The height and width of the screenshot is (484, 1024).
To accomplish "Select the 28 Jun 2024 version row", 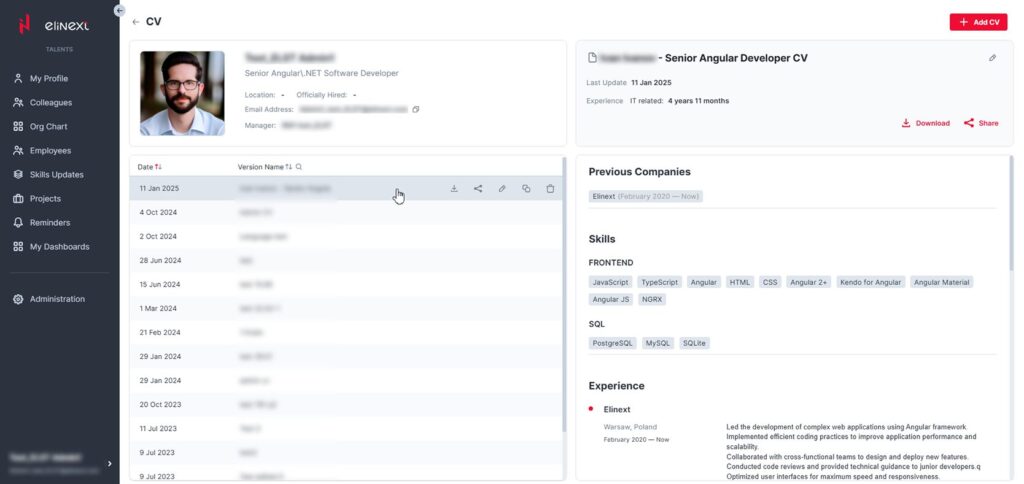I will pos(345,261).
